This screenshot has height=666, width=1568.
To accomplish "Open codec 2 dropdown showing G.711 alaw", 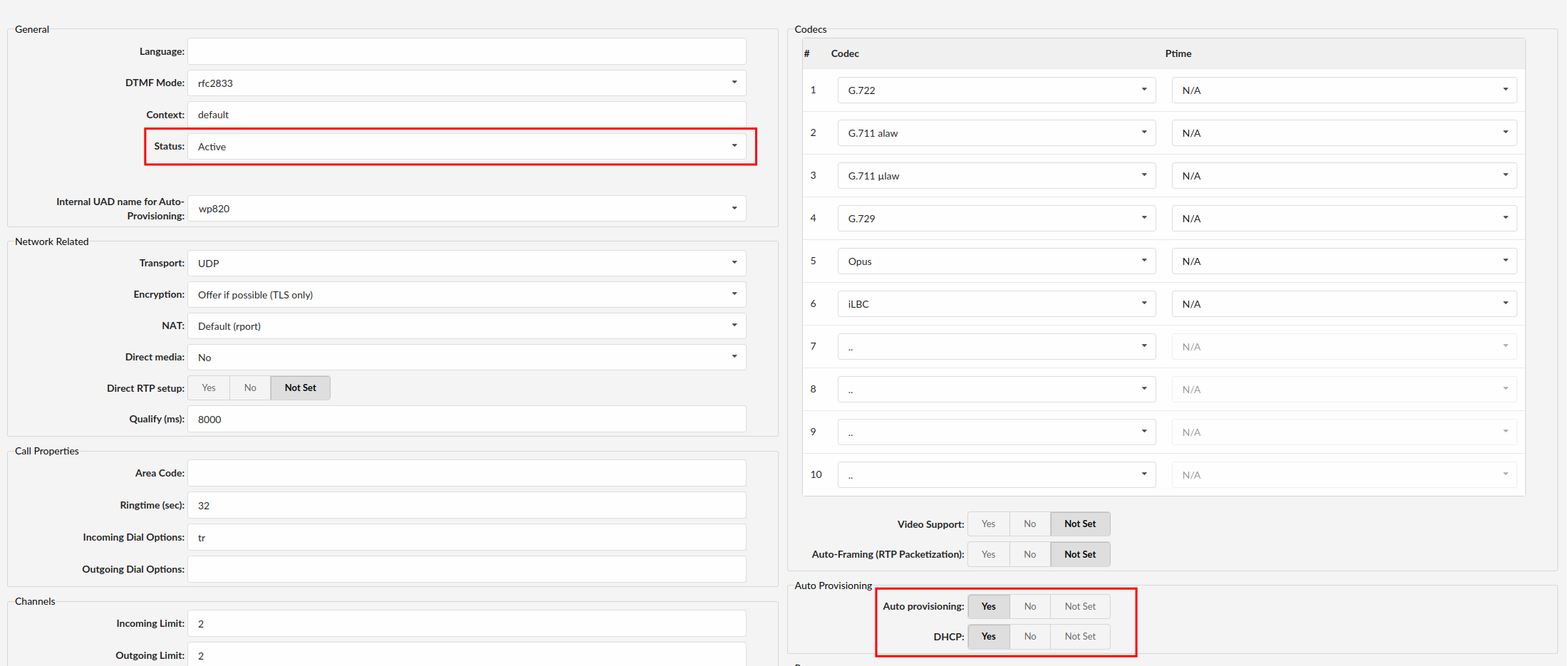I will pyautogui.click(x=997, y=133).
